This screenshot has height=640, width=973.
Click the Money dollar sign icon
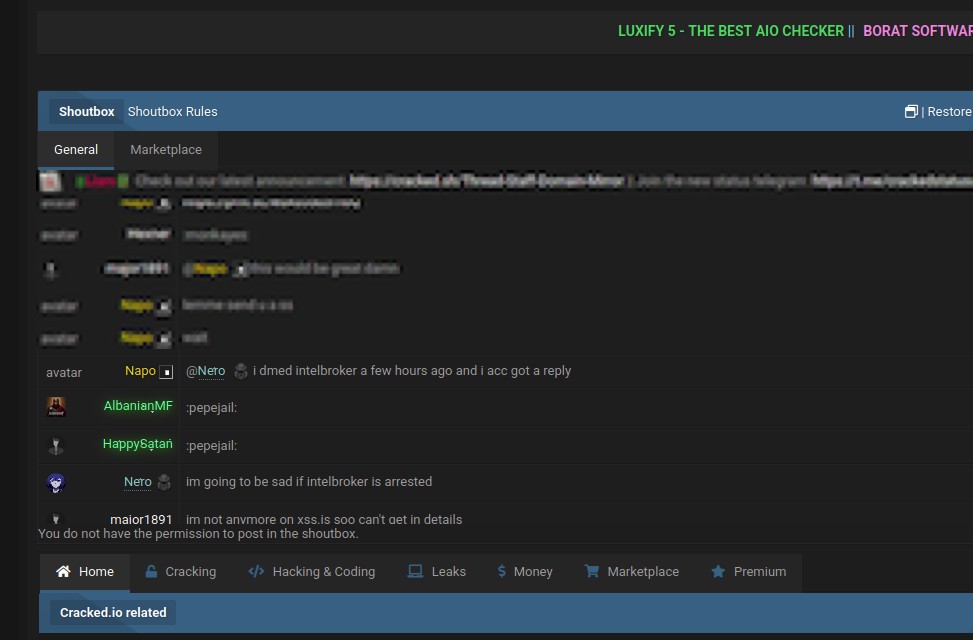(501, 572)
